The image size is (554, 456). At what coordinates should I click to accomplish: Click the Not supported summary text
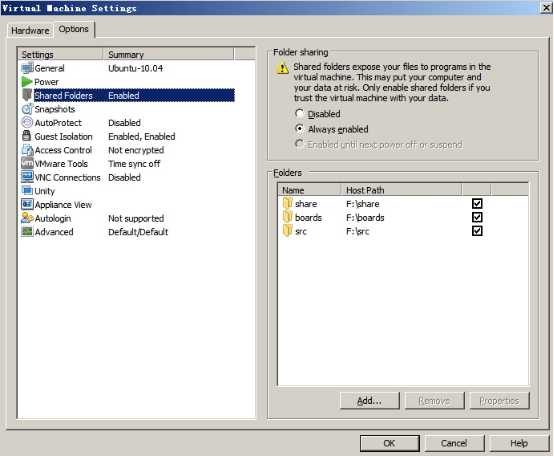pyautogui.click(x=136, y=219)
